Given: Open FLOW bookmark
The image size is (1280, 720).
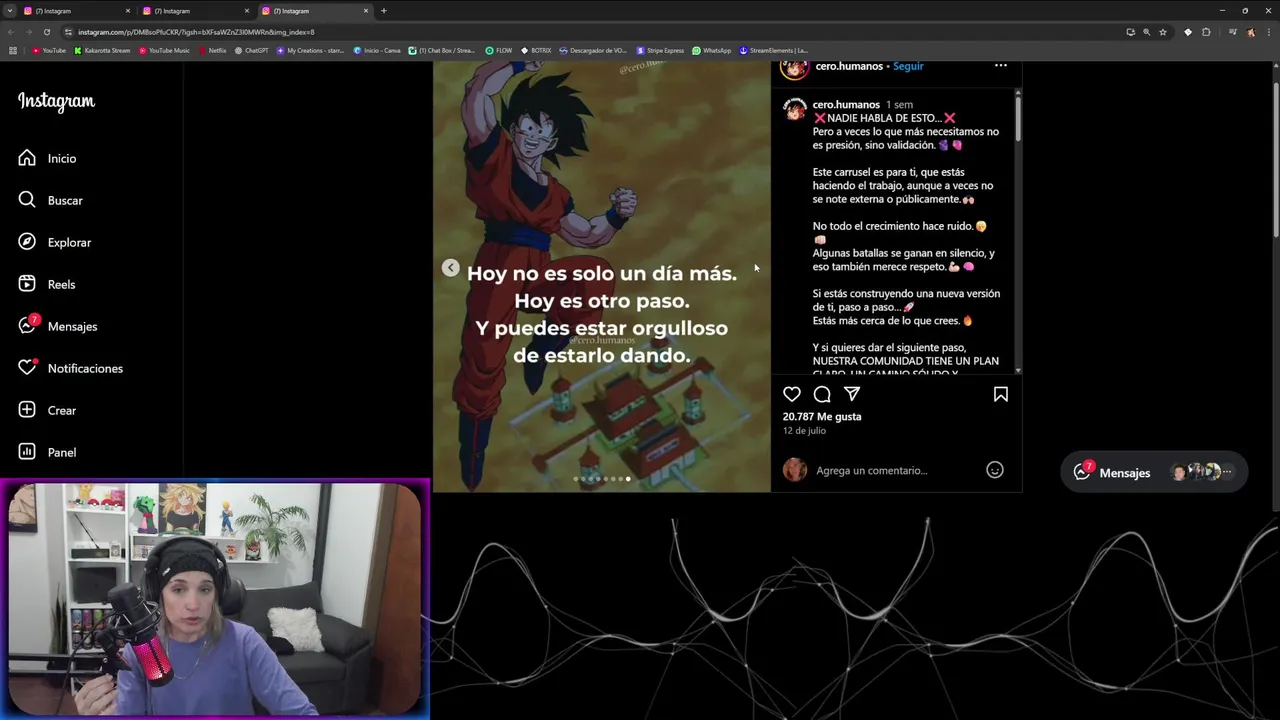Looking at the screenshot, I should [499, 50].
